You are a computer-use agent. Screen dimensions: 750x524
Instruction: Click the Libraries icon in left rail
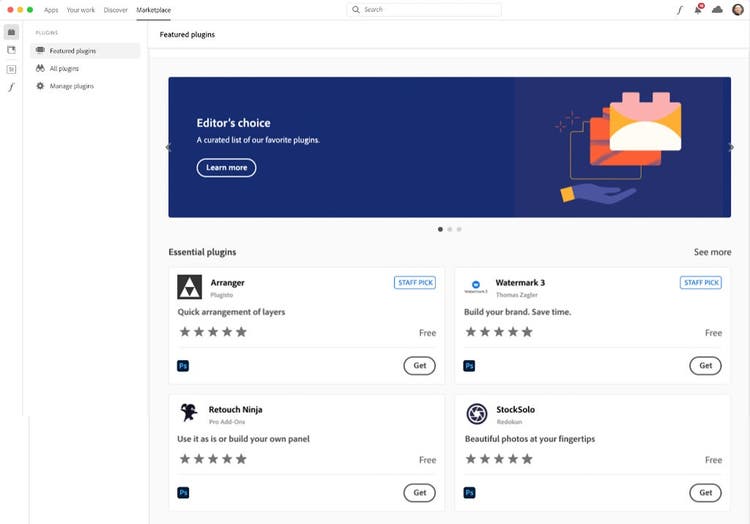click(x=11, y=50)
